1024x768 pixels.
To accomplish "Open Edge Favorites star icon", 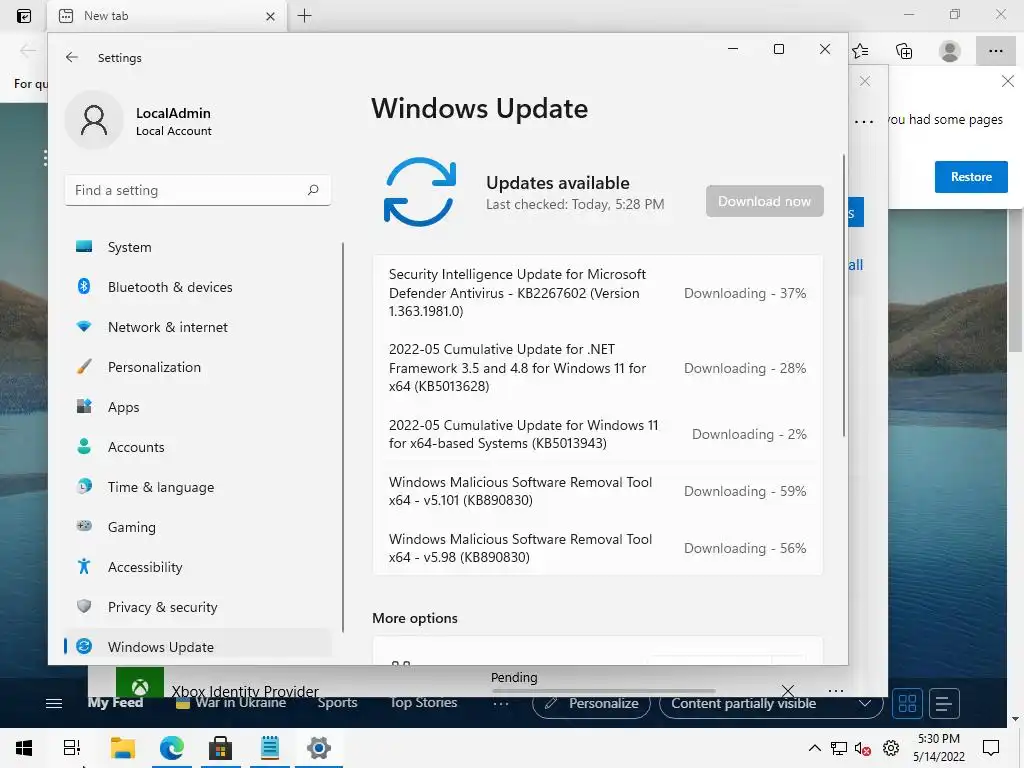I will point(860,51).
